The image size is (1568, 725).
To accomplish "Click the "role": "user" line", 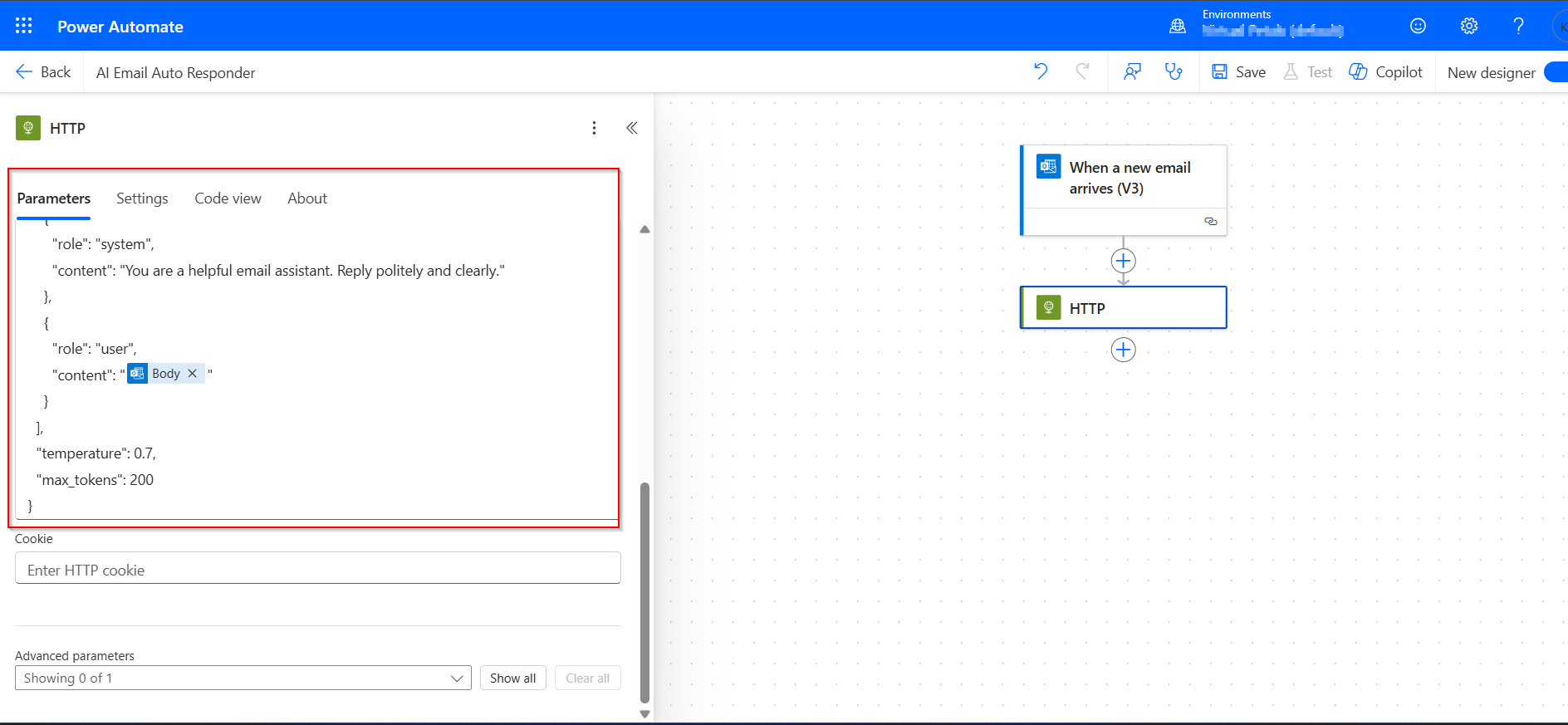I will (94, 349).
